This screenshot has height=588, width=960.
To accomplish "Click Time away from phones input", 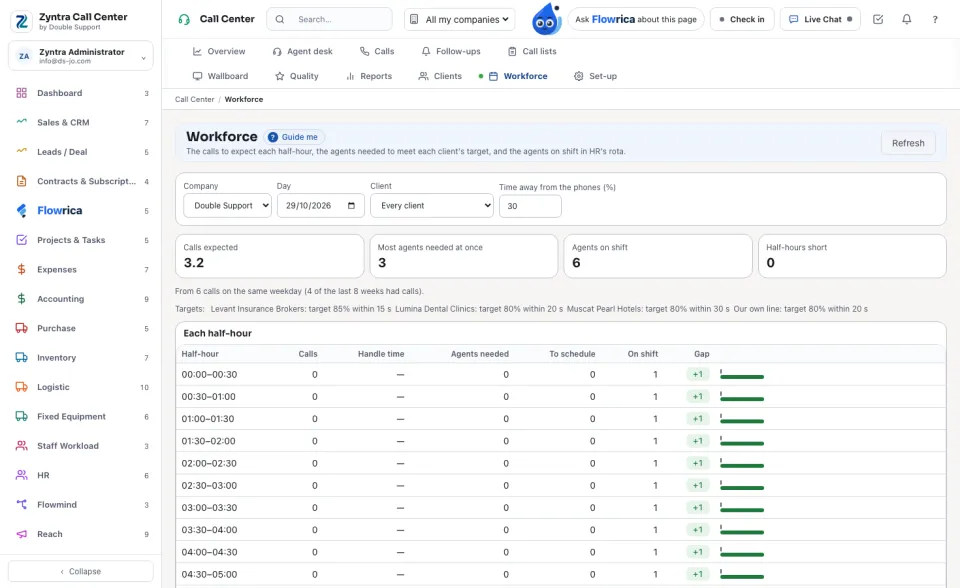I will point(530,206).
